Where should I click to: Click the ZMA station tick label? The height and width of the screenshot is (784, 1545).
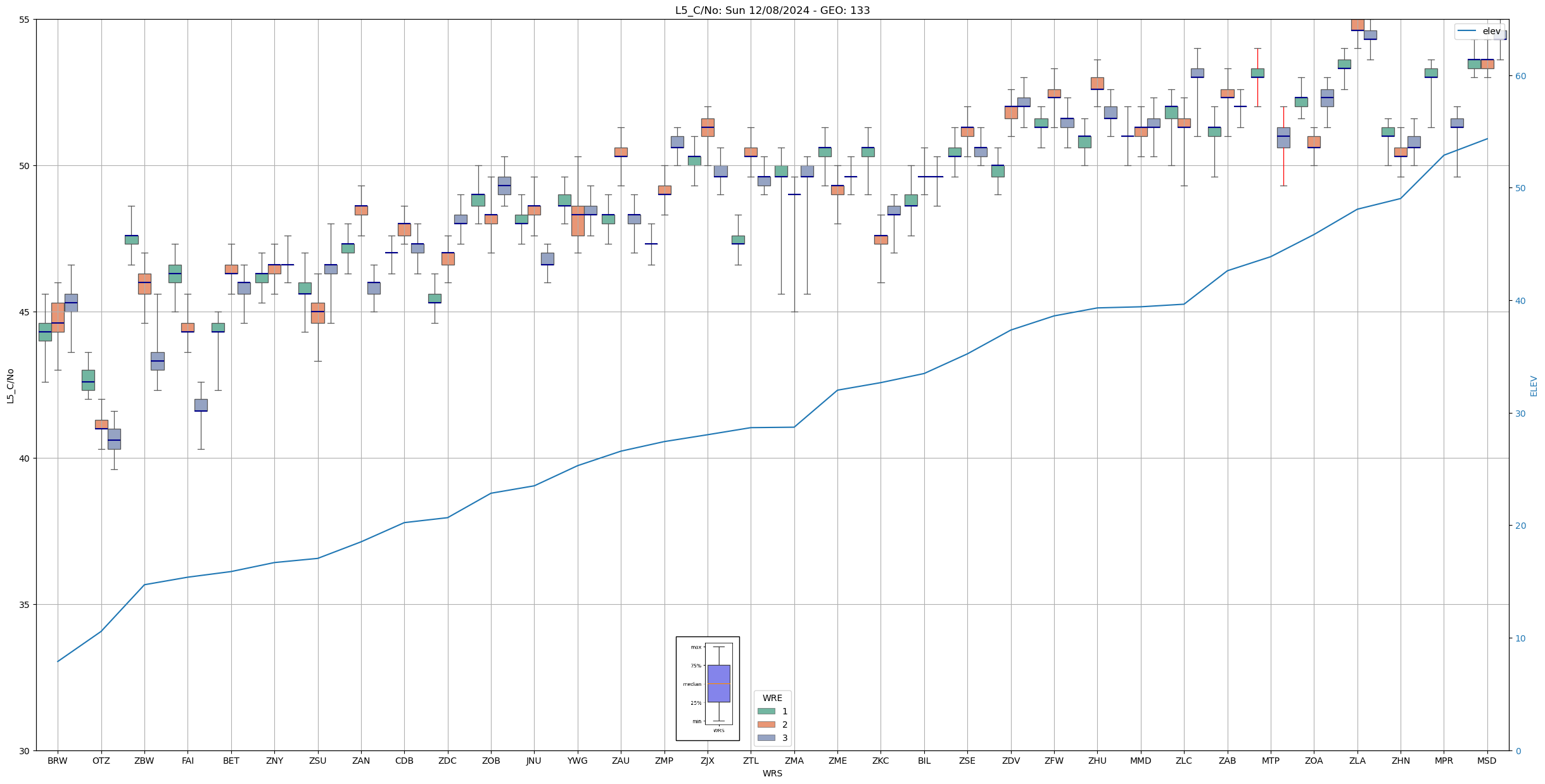pyautogui.click(x=794, y=761)
